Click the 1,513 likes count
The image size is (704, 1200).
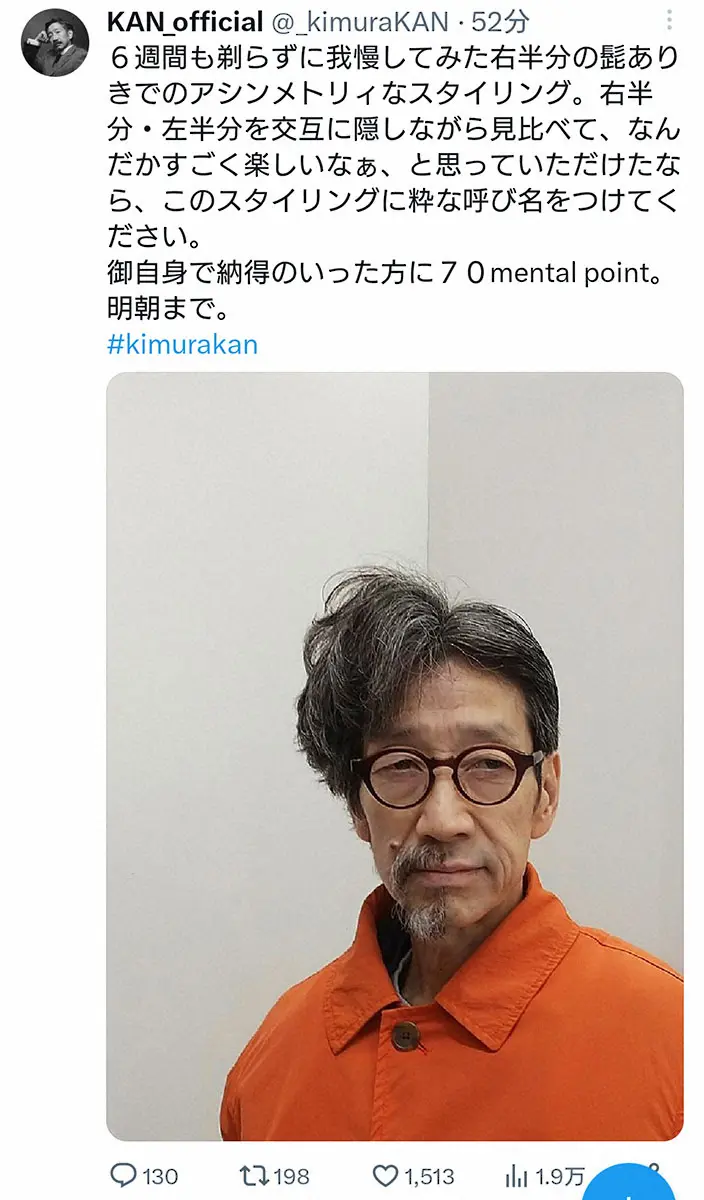tap(430, 1176)
